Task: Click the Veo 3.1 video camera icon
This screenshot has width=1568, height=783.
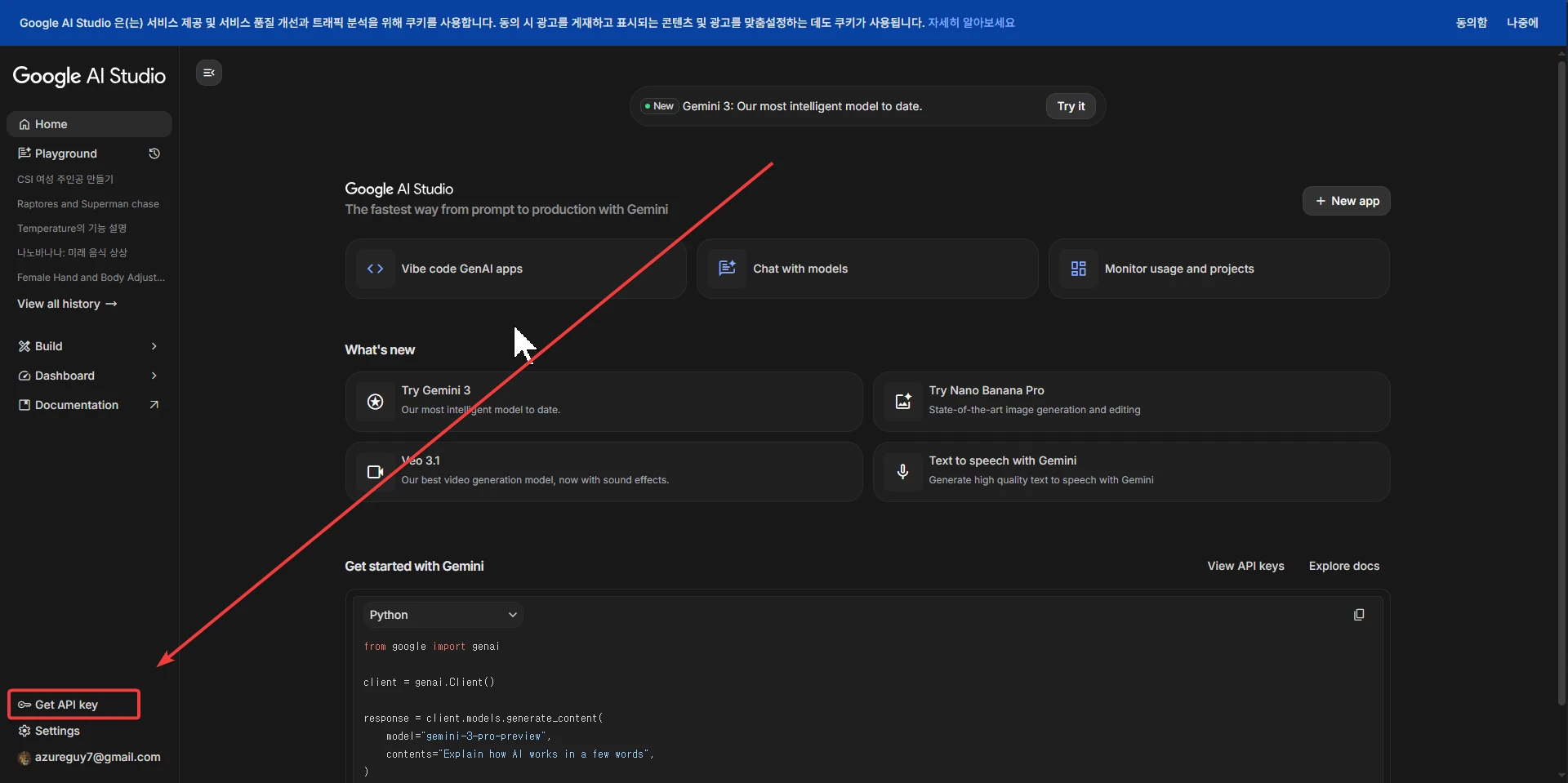Action: click(376, 472)
